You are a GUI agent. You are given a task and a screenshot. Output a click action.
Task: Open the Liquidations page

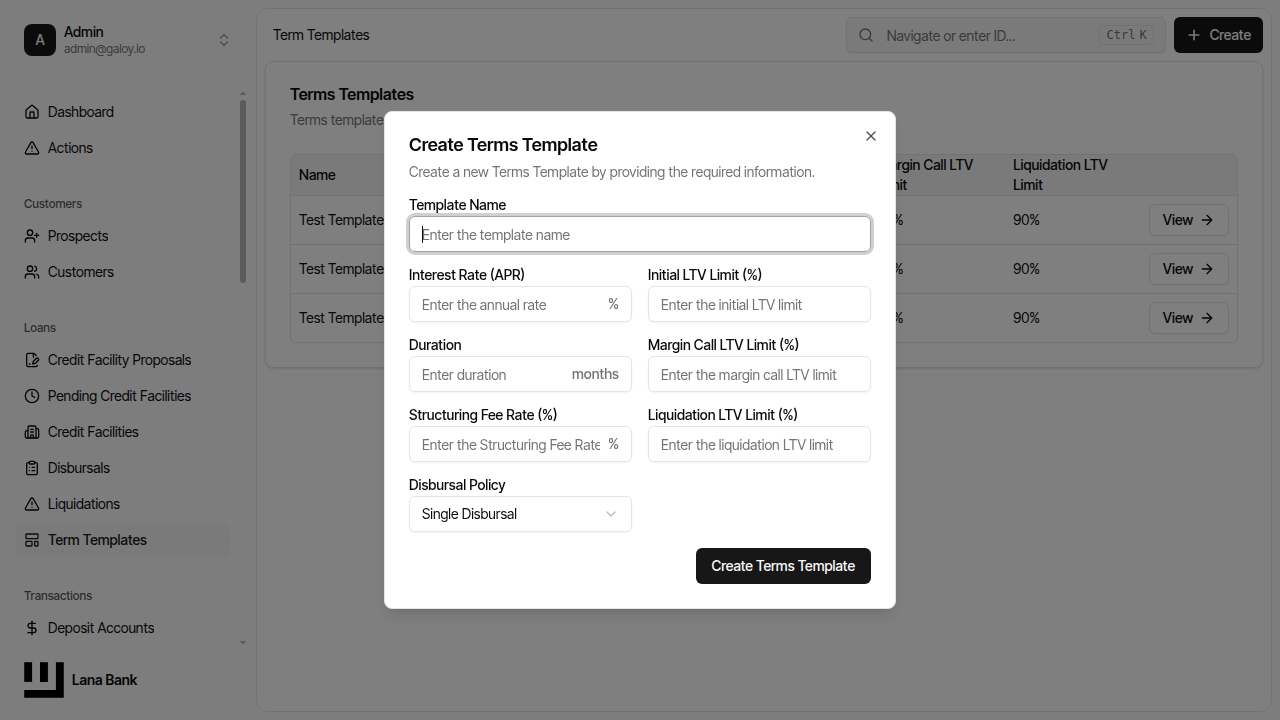[84, 504]
